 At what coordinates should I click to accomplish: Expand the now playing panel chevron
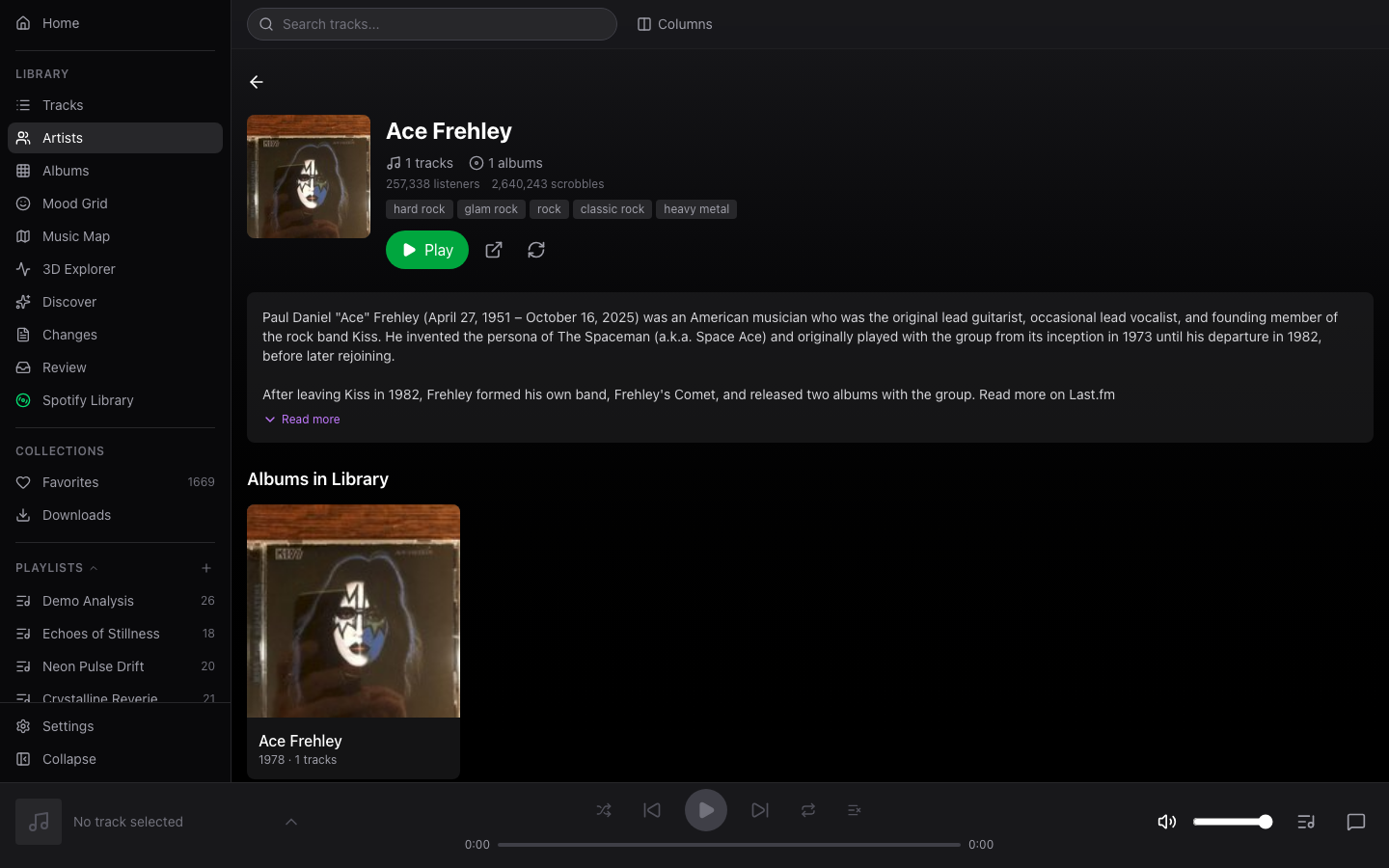click(291, 822)
